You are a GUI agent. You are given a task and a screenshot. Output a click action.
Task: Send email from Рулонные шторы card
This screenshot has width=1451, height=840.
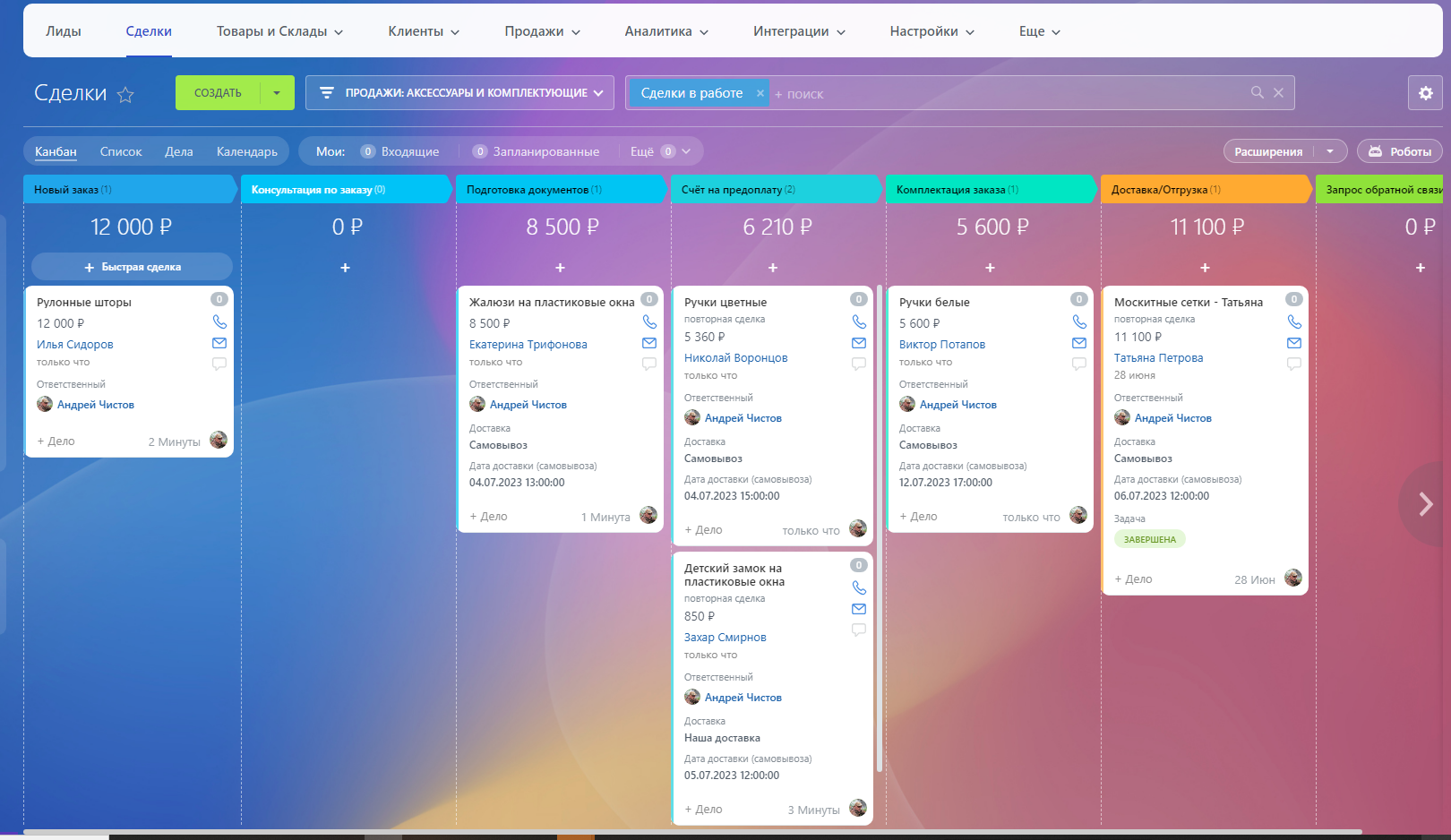pyautogui.click(x=219, y=343)
